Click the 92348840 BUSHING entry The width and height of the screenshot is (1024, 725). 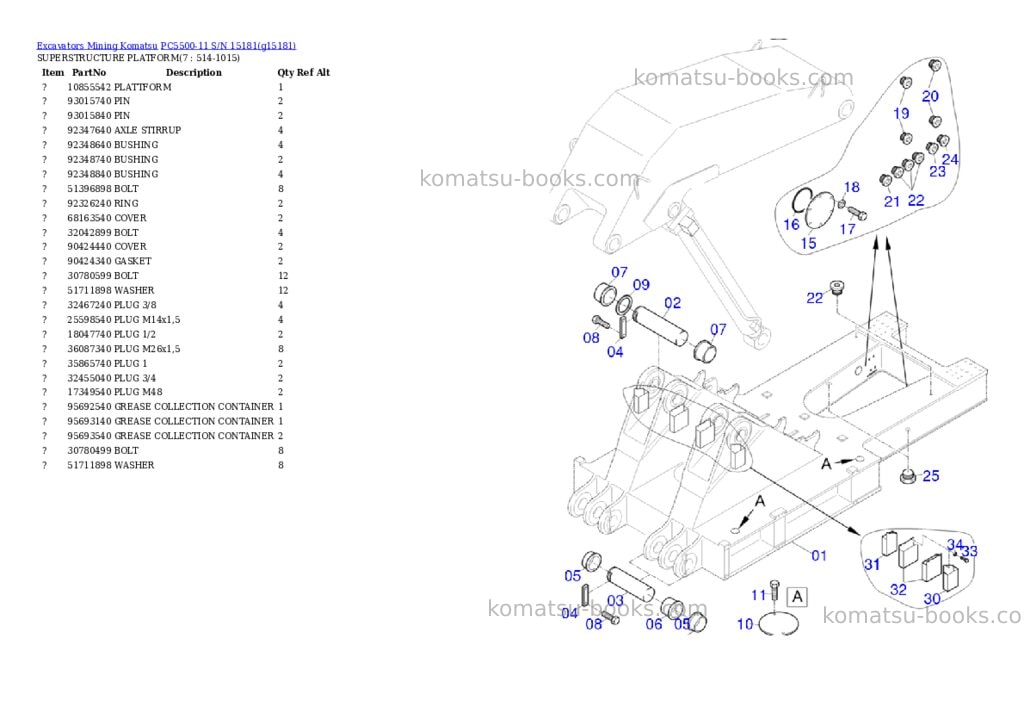tap(163, 174)
